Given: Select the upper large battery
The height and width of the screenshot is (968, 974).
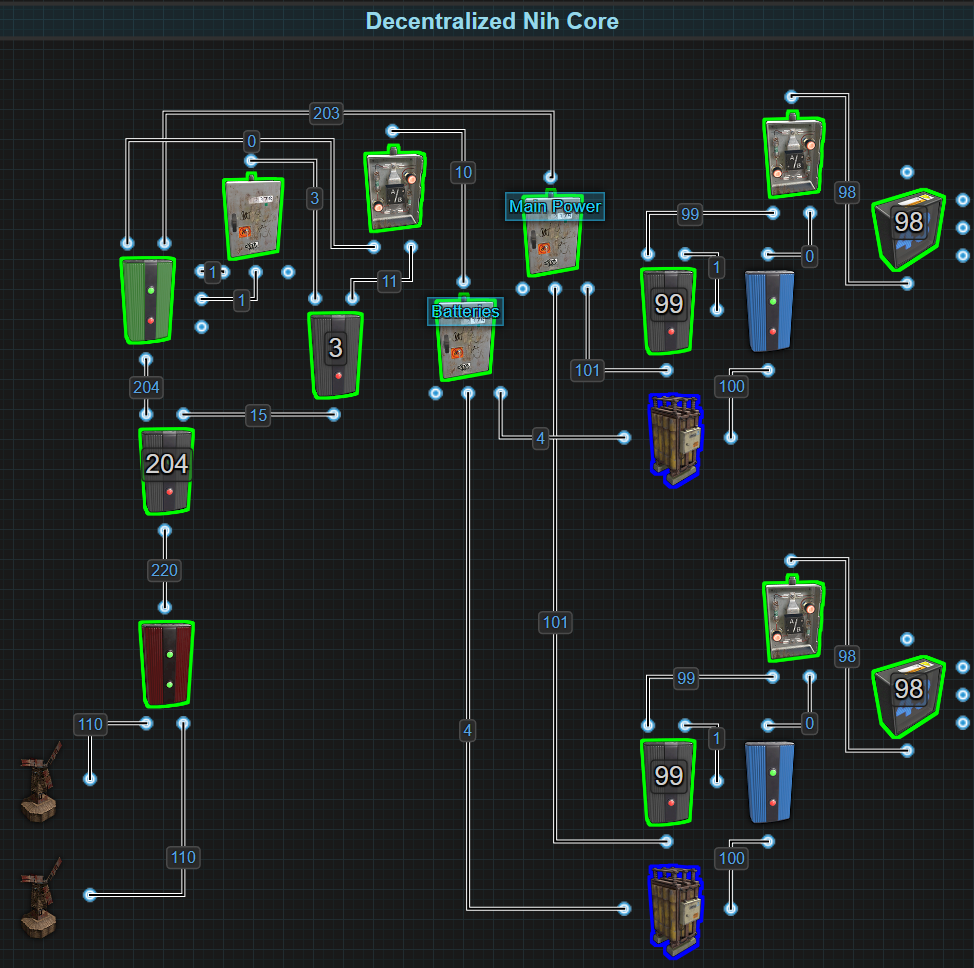Looking at the screenshot, I should pyautogui.click(x=675, y=439).
